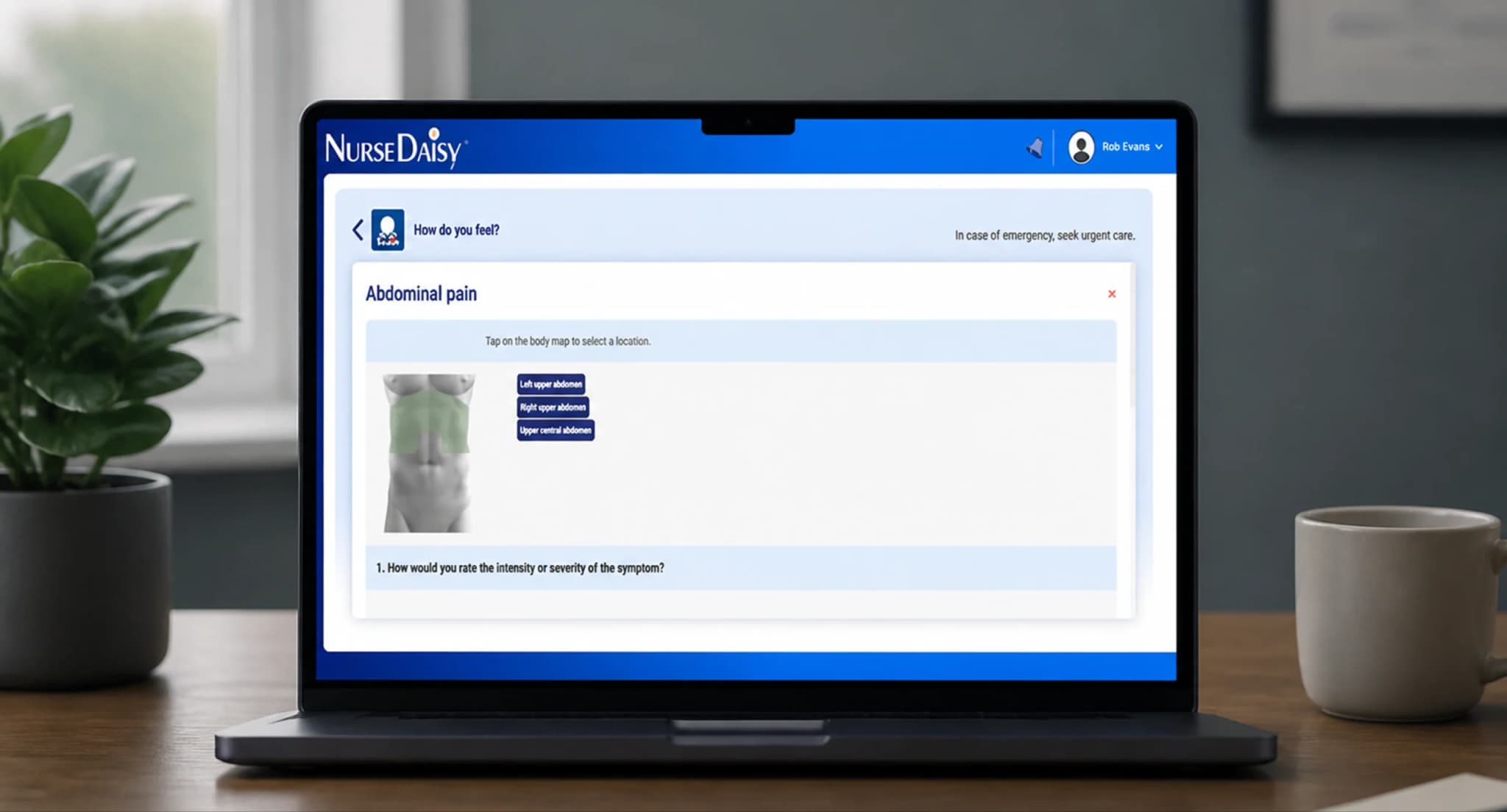Click the panel's vertical scrollbar
This screenshot has height=812, width=1507.
1132,338
